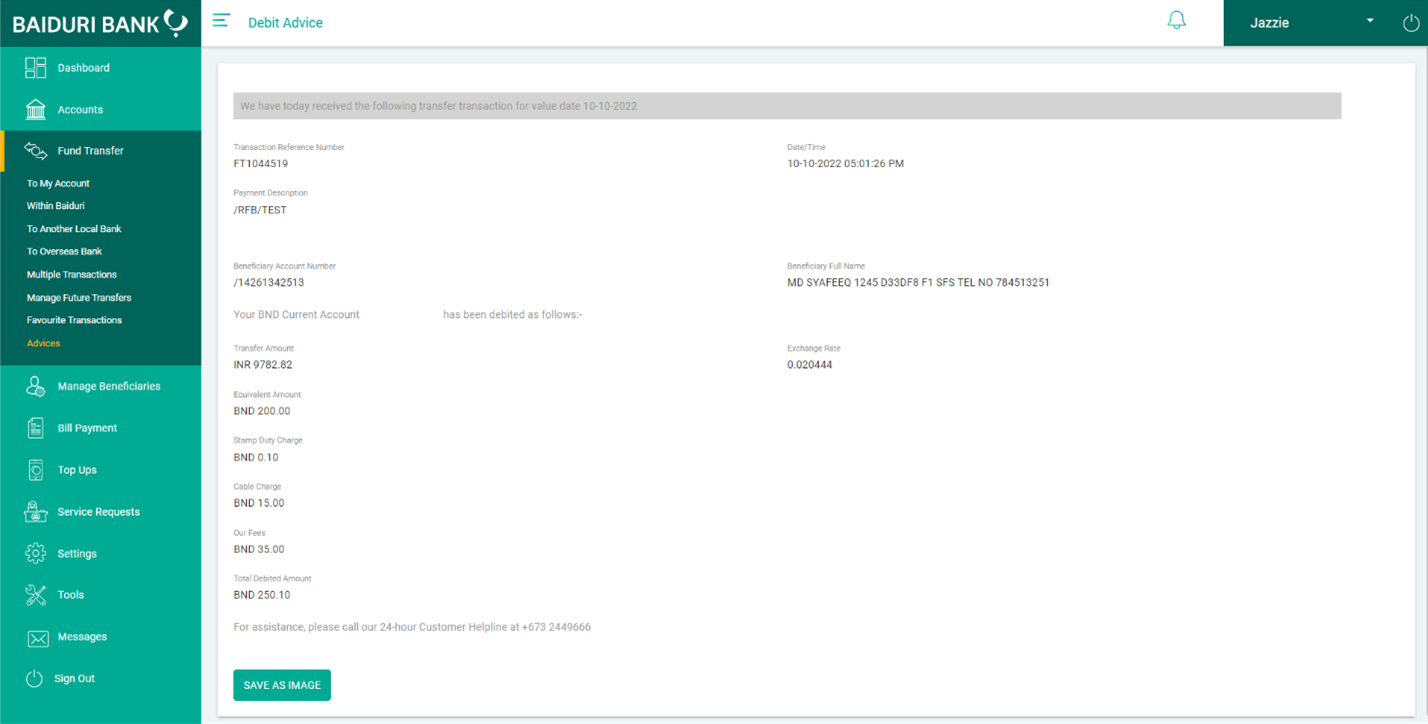The height and width of the screenshot is (724, 1428).
Task: Click Your BND Current Account text
Action: 296,315
